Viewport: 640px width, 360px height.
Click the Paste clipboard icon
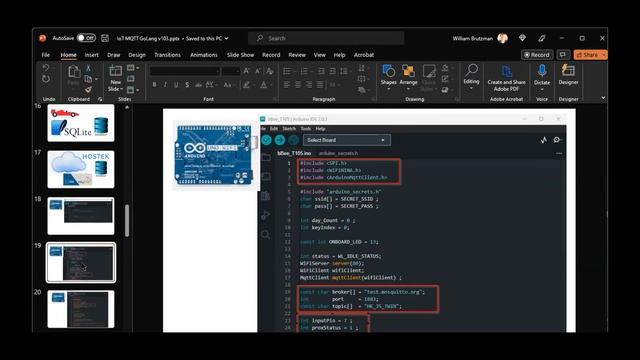(x=74, y=72)
